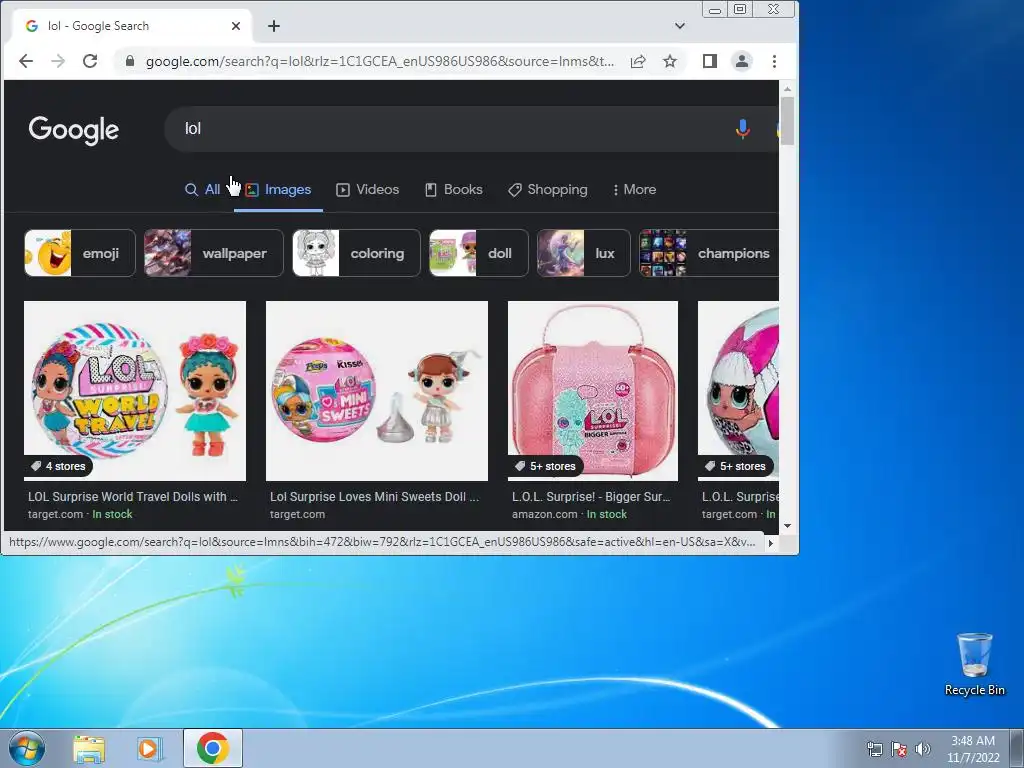1024x768 pixels.
Task: Open a new browser tab
Action: pyautogui.click(x=274, y=26)
